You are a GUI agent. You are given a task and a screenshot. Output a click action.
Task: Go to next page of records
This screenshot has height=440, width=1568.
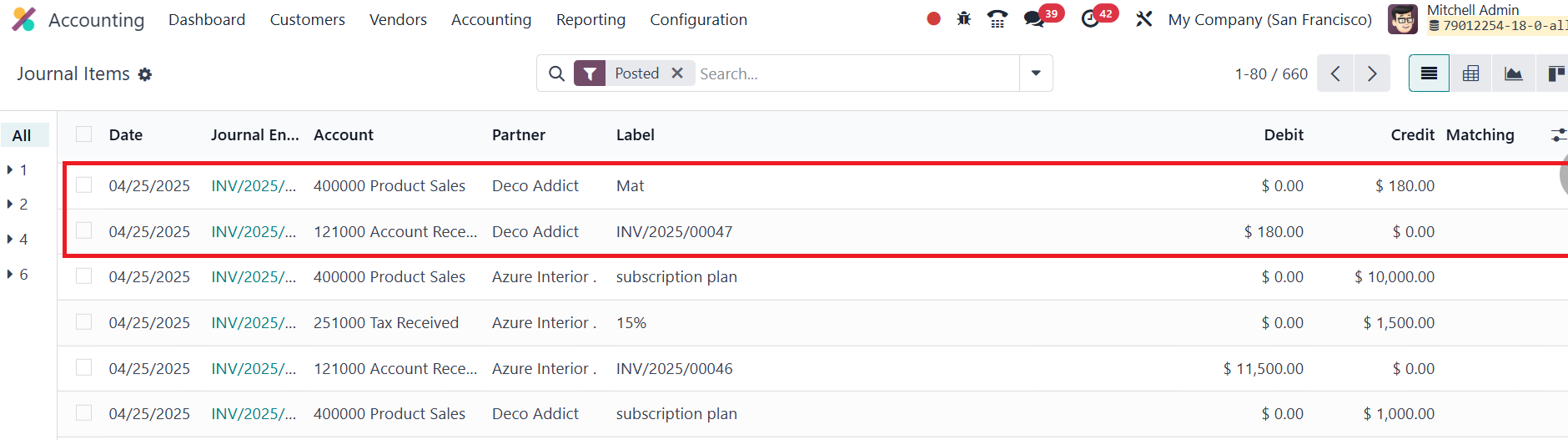coord(1372,73)
